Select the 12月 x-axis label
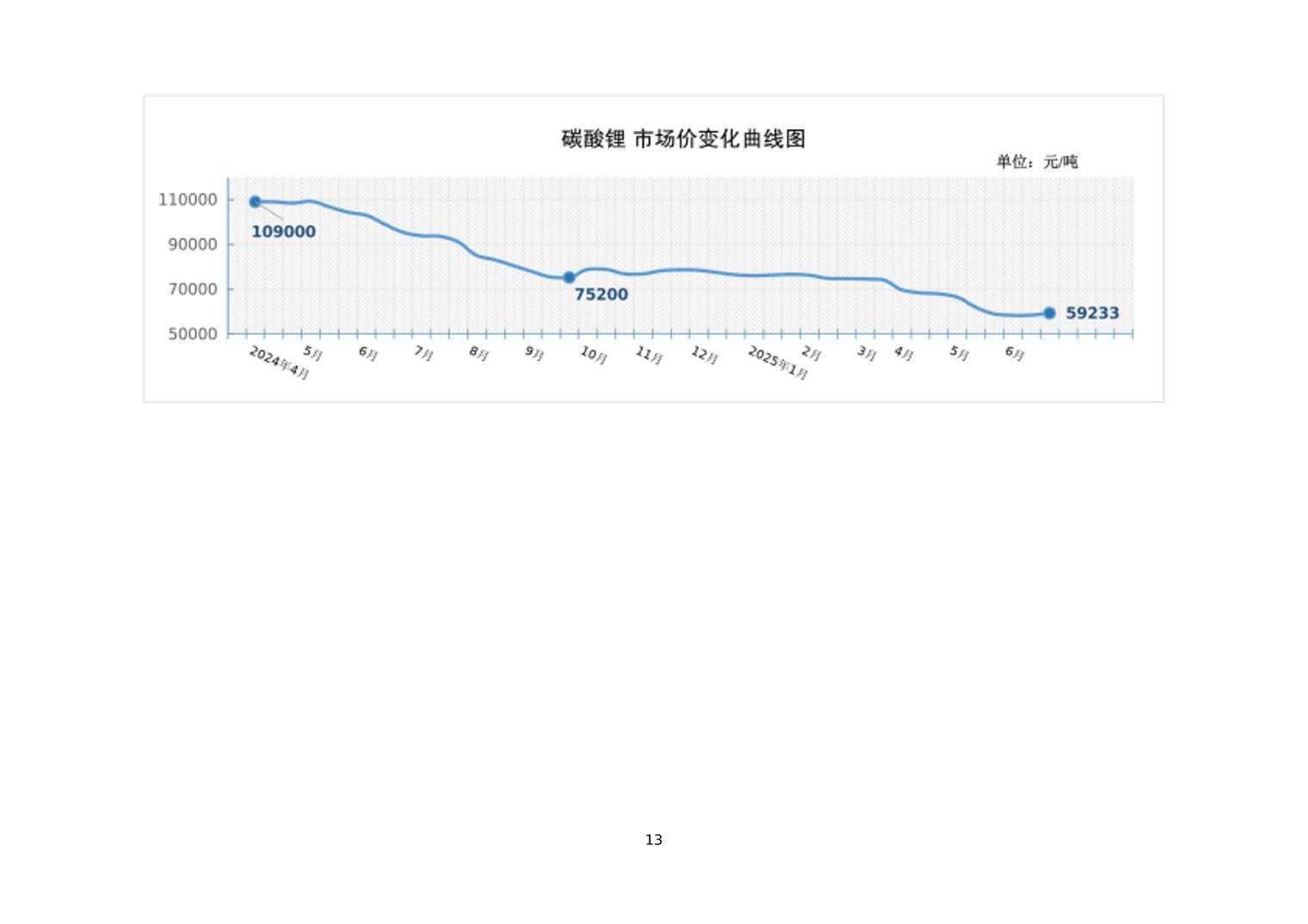 (704, 354)
